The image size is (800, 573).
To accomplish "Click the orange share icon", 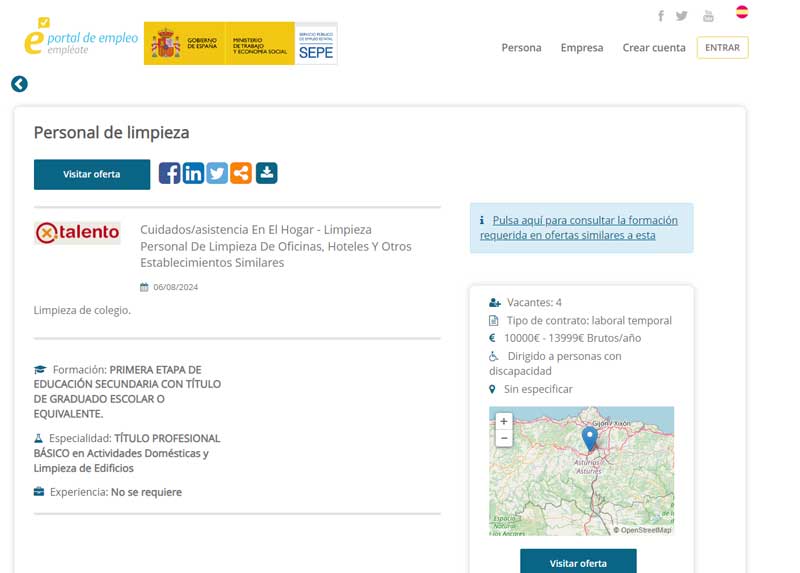I will (x=241, y=173).
